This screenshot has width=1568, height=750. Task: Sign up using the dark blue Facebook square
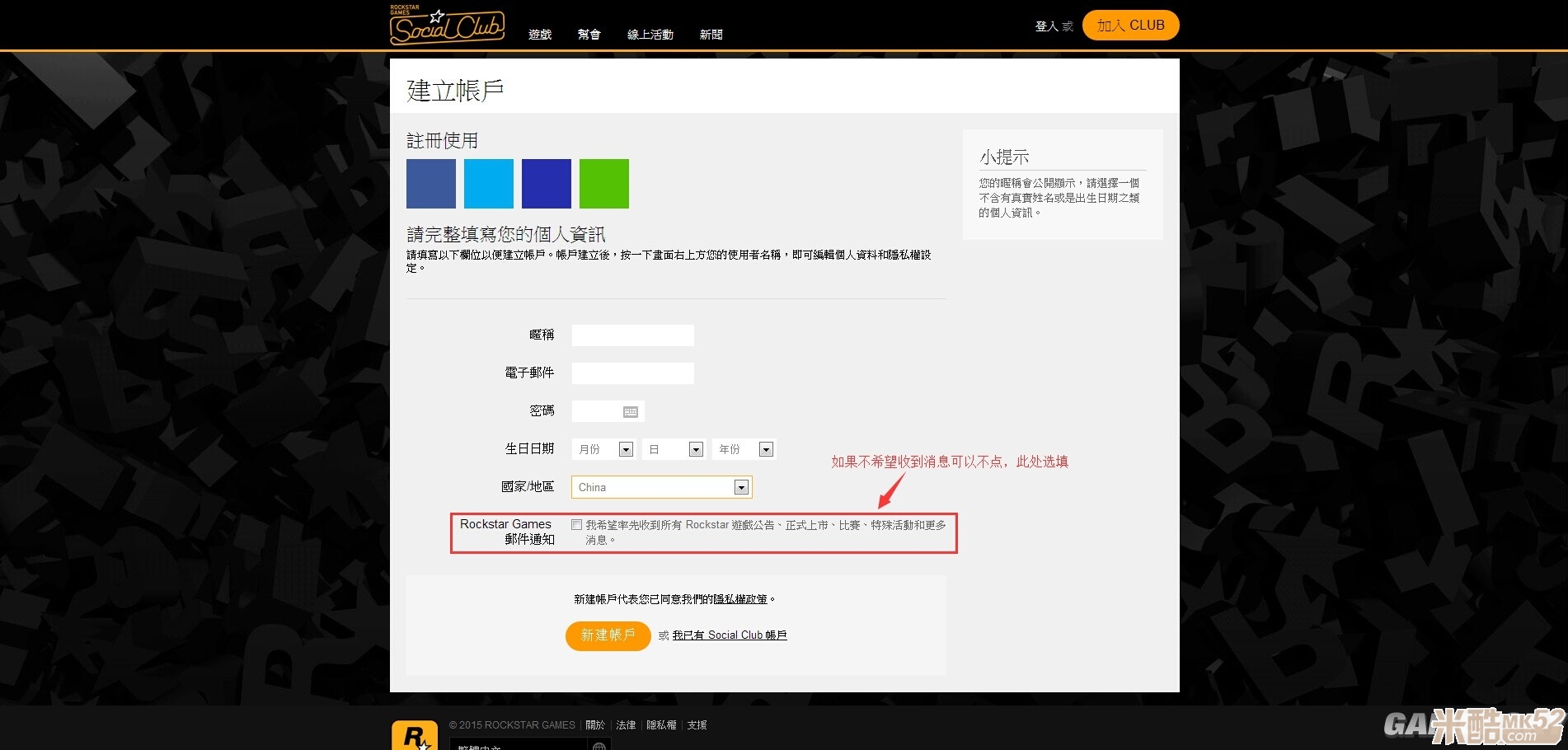pyautogui.click(x=431, y=184)
